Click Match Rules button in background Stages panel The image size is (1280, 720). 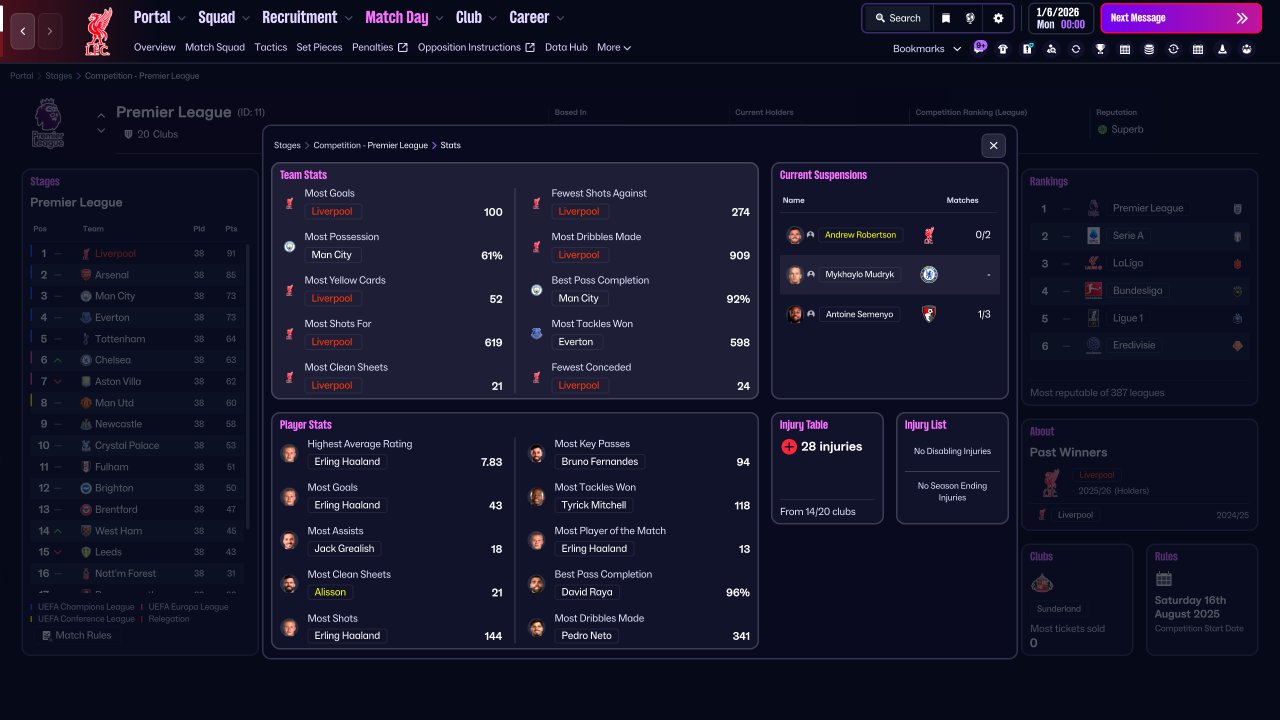pyautogui.click(x=76, y=635)
